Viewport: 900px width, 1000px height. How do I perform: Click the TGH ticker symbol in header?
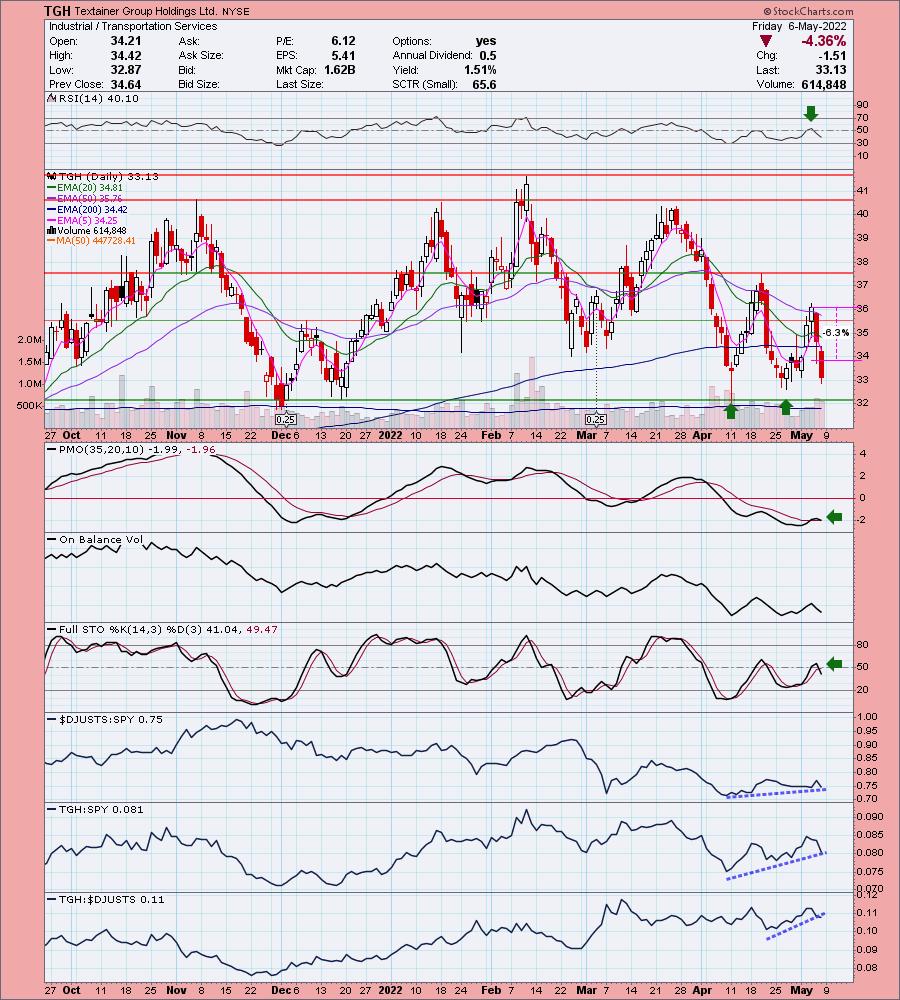click(x=57, y=11)
